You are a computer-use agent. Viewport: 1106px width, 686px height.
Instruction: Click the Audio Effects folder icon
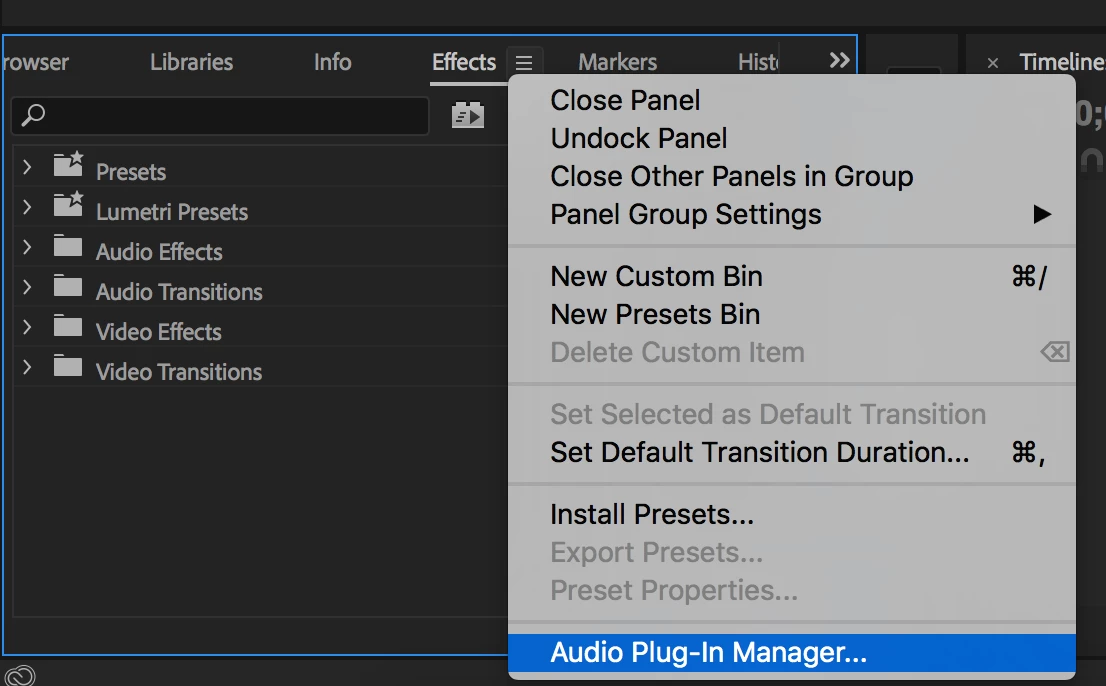[x=68, y=247]
